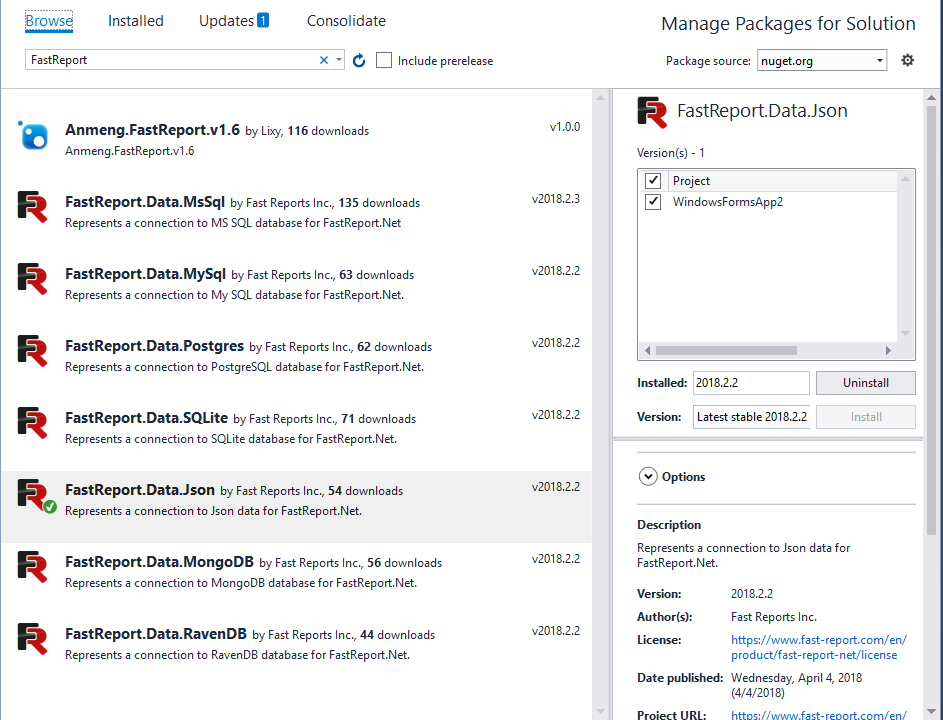
Task: Switch to the Browse tab
Action: pos(49,21)
